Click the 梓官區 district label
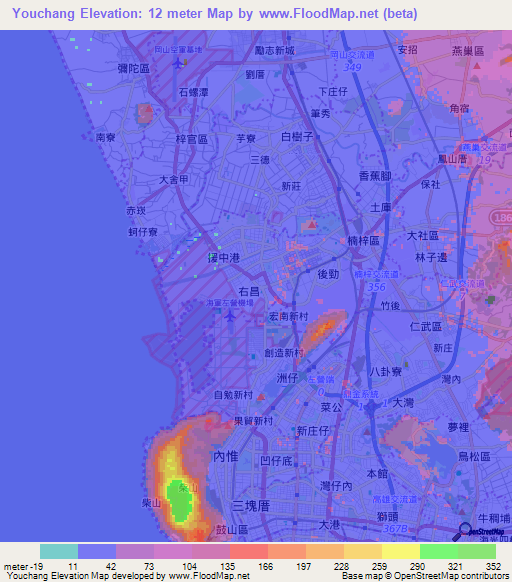Screen dimensions: 512x582 point(192,139)
